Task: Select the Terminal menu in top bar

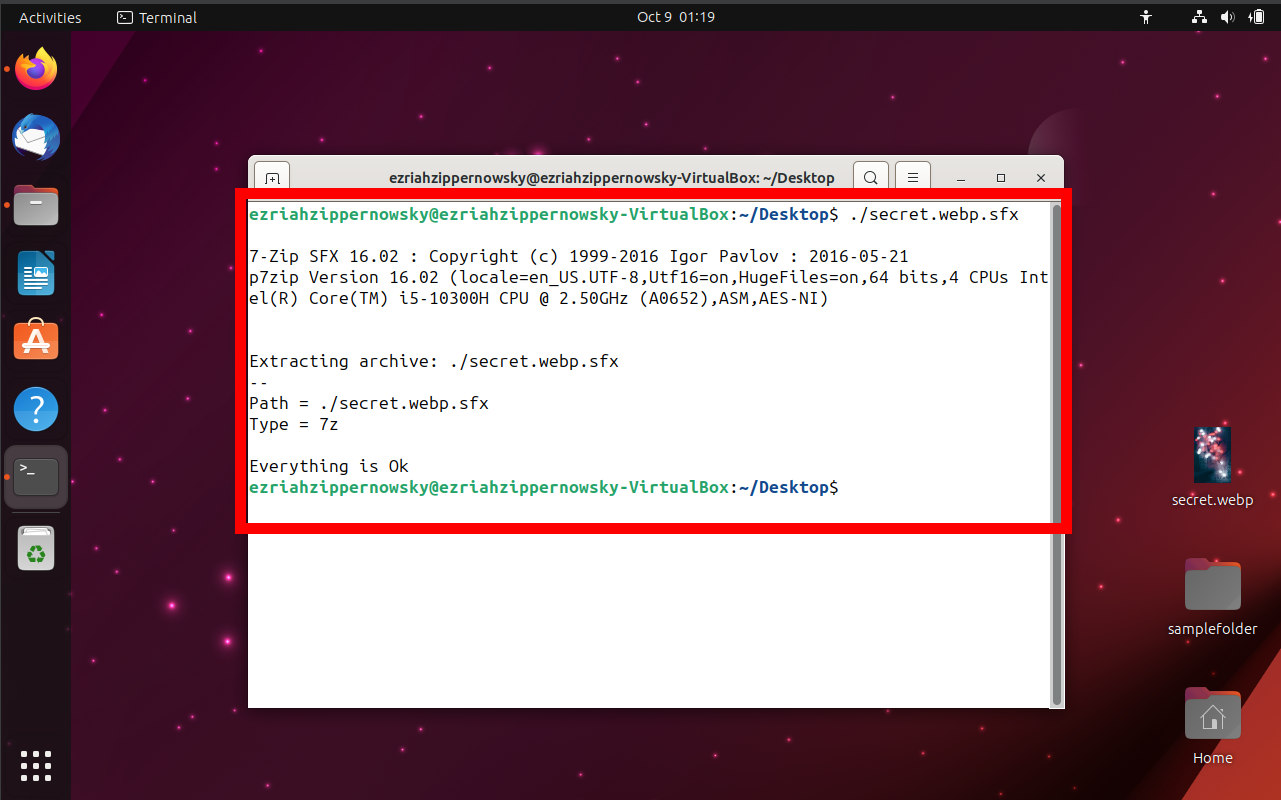Action: tap(156, 17)
